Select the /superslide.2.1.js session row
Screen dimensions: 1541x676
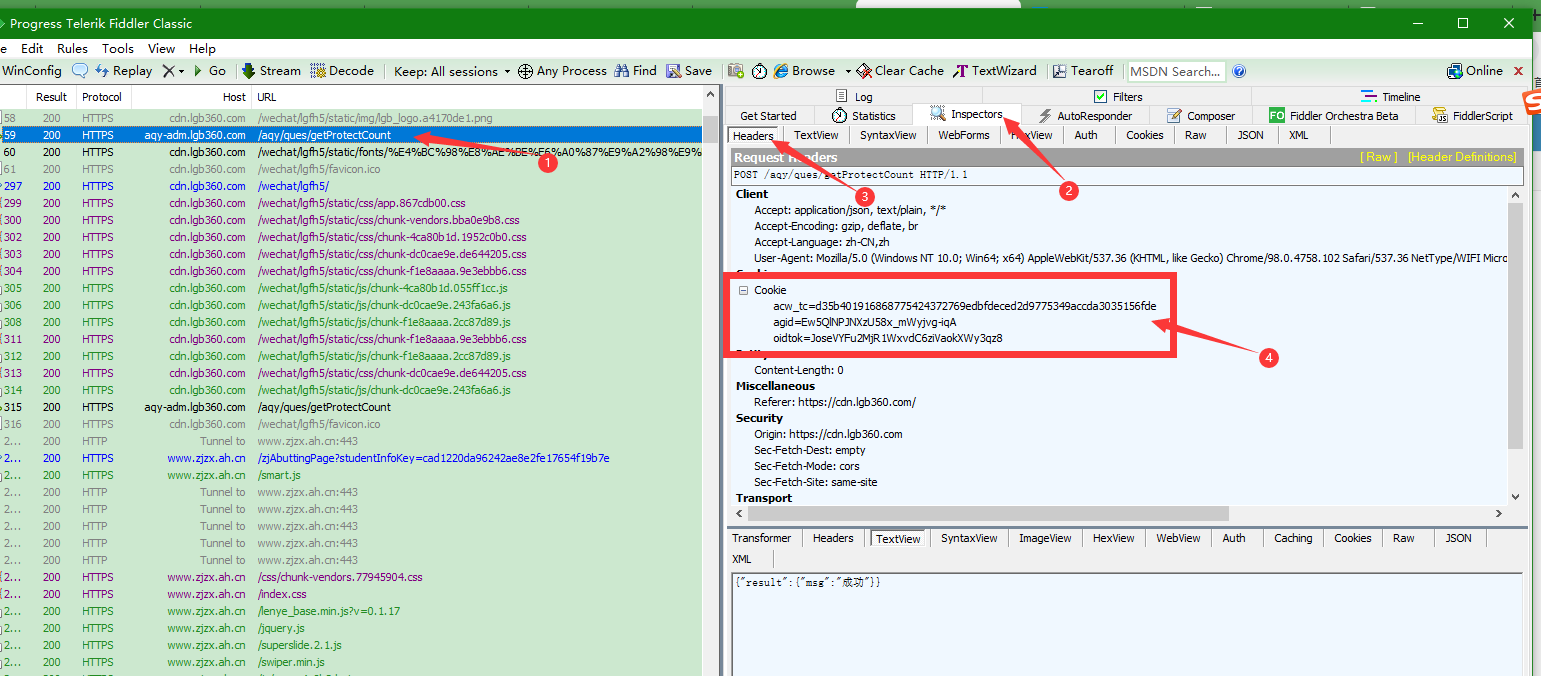pos(352,645)
